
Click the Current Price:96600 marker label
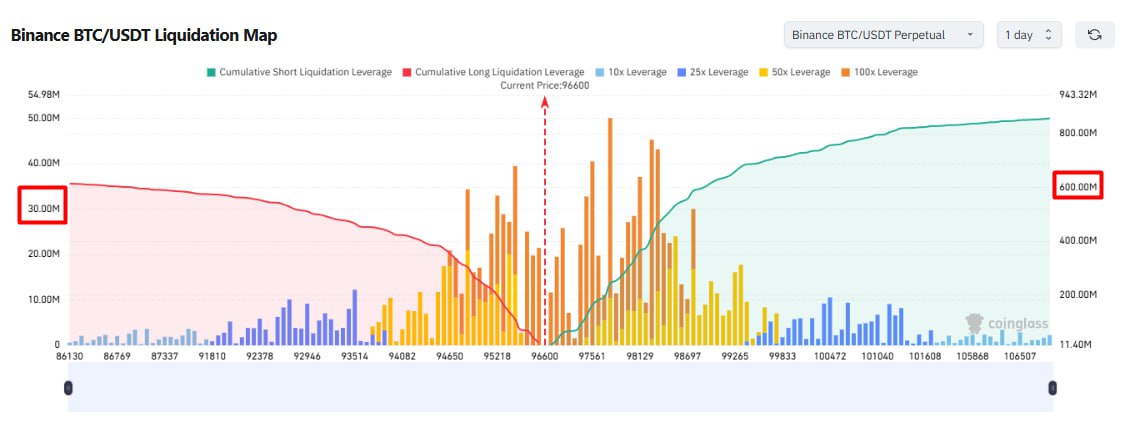click(544, 86)
